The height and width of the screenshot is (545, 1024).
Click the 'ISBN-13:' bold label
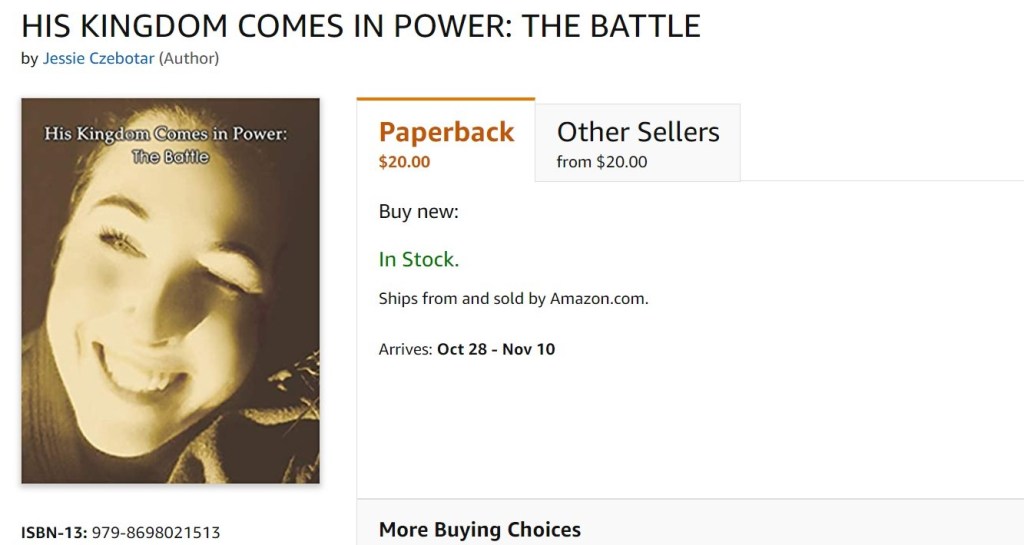pyautogui.click(x=53, y=532)
